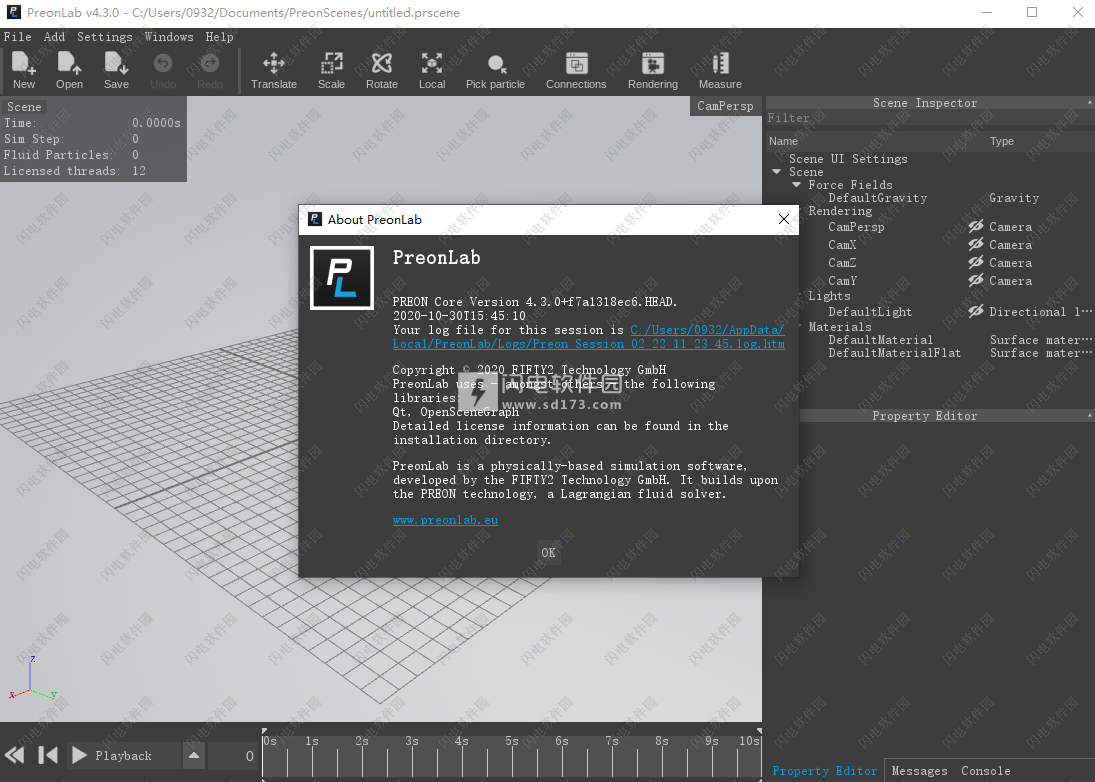1095x782 pixels.
Task: Select the CamY tree item
Action: (842, 281)
